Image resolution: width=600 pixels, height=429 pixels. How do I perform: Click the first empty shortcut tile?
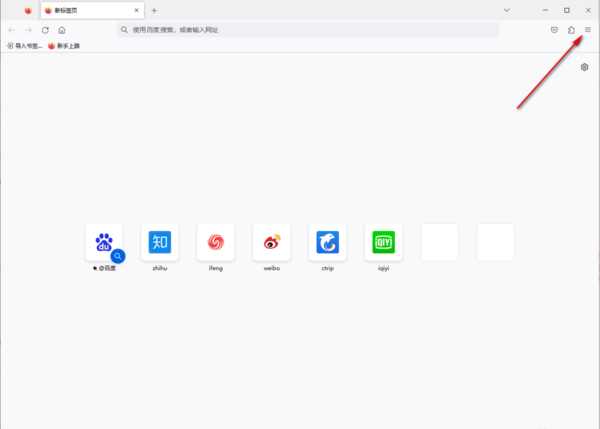point(440,242)
